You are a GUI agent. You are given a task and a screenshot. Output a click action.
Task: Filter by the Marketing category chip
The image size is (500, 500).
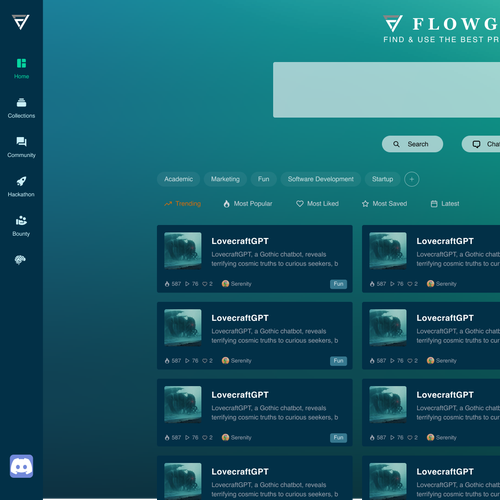225,179
